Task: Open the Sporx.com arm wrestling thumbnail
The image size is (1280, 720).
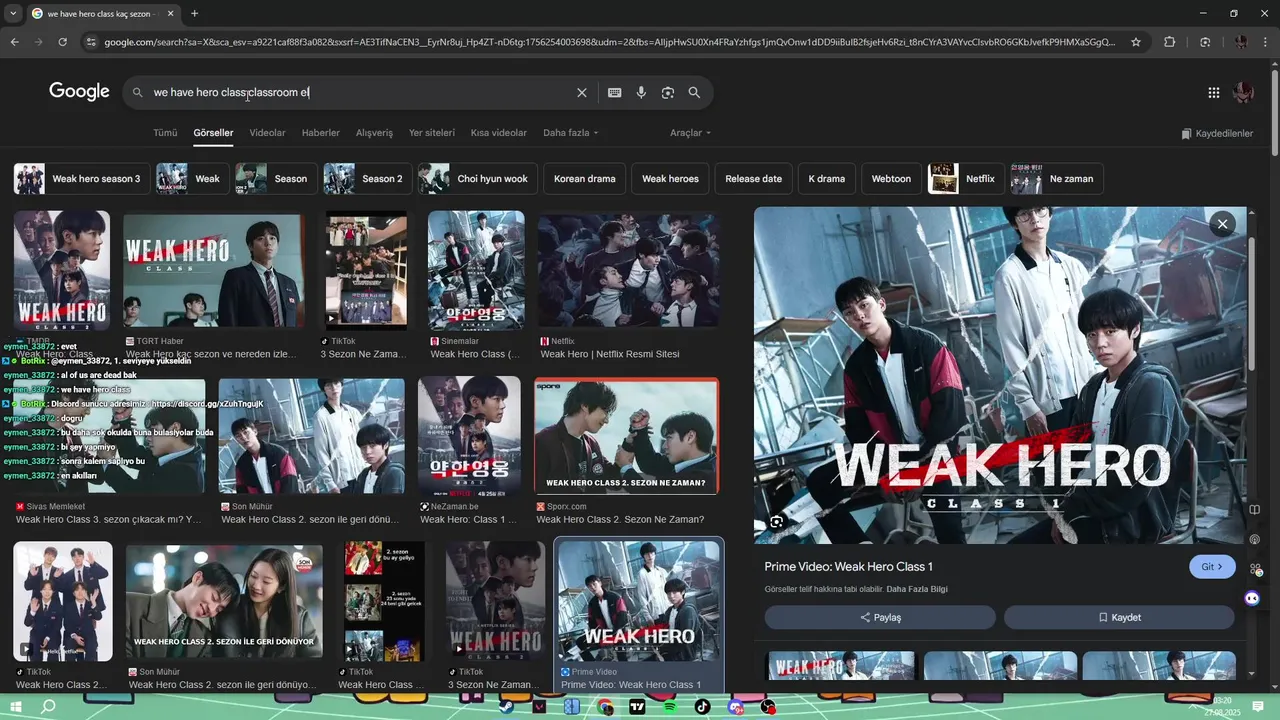Action: [626, 436]
